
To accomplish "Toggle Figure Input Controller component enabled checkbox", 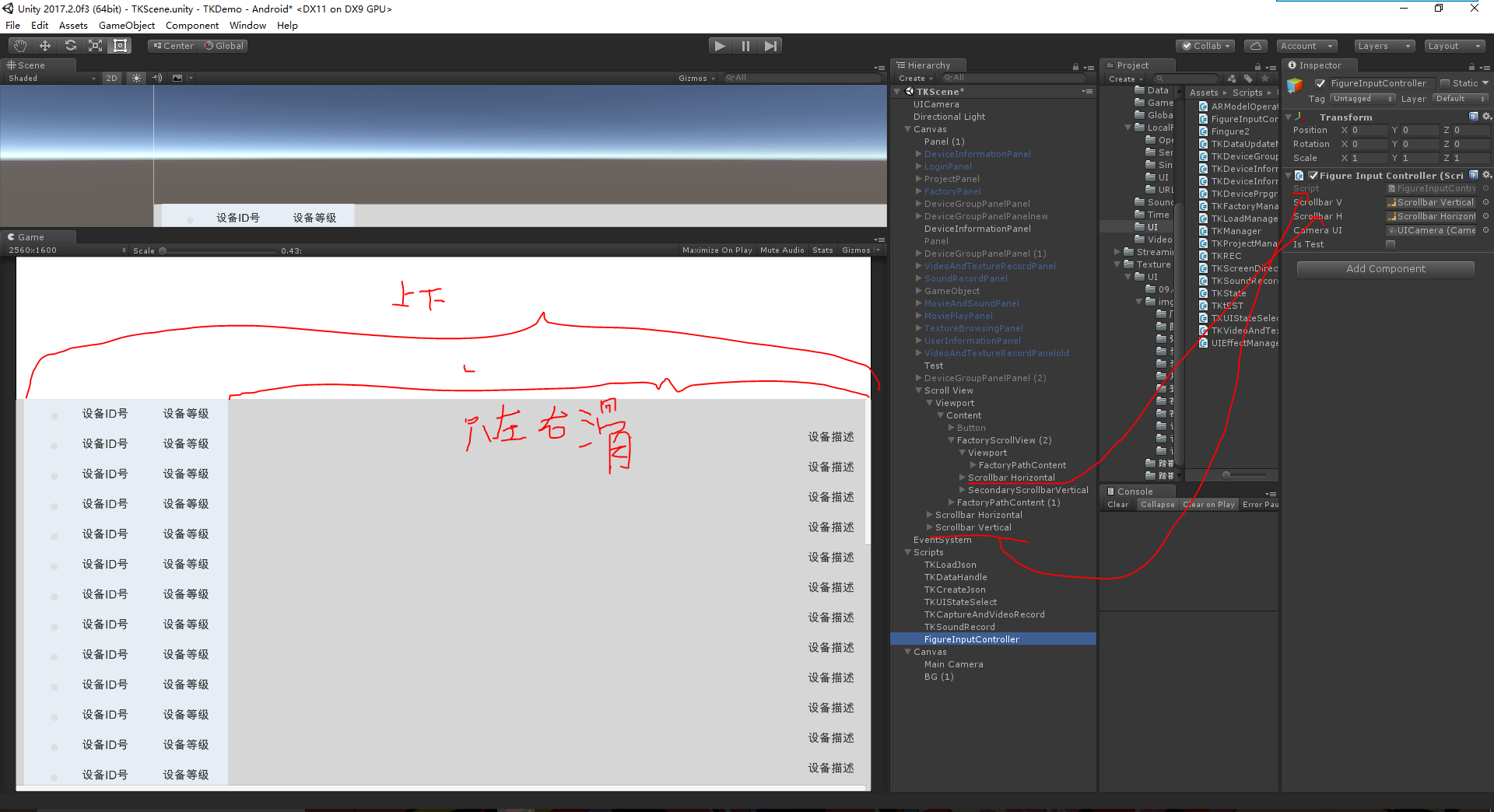I will click(1313, 176).
